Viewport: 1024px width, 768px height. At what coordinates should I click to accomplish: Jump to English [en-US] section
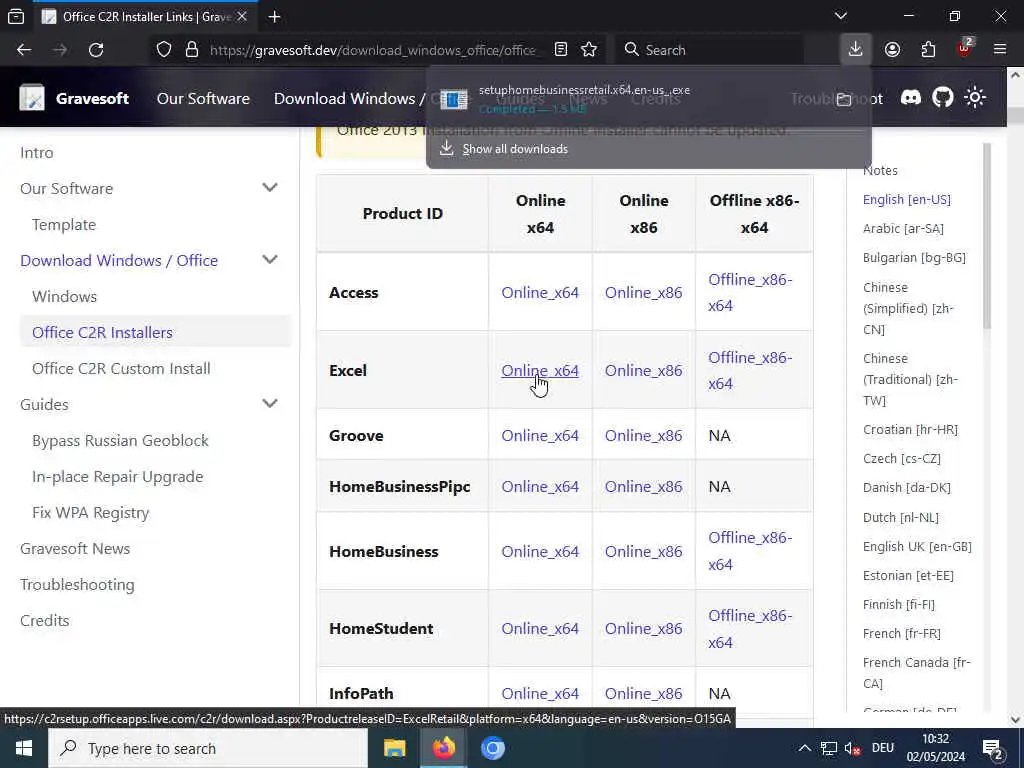coord(906,200)
